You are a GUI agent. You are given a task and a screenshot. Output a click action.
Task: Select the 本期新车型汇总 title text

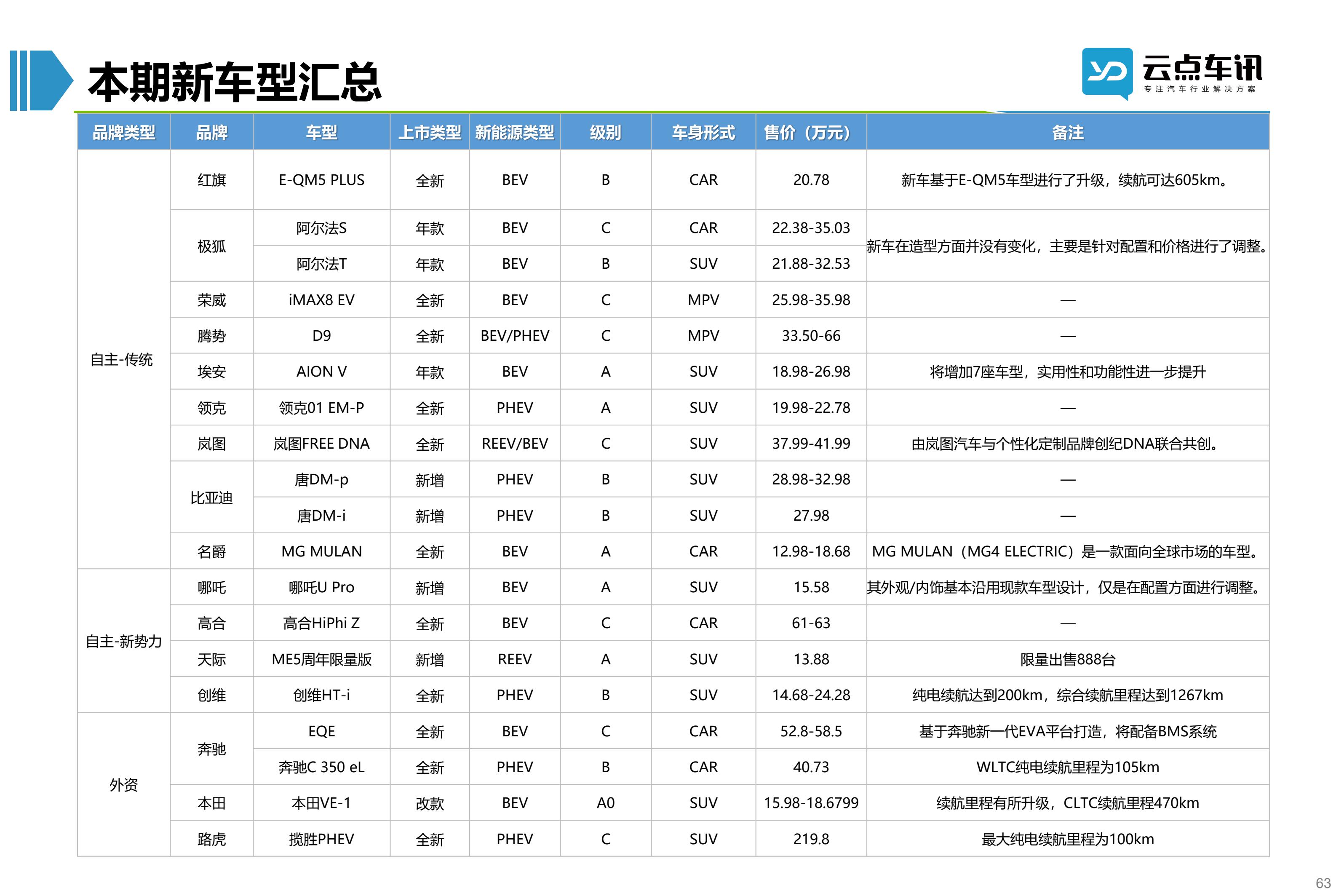coord(235,82)
